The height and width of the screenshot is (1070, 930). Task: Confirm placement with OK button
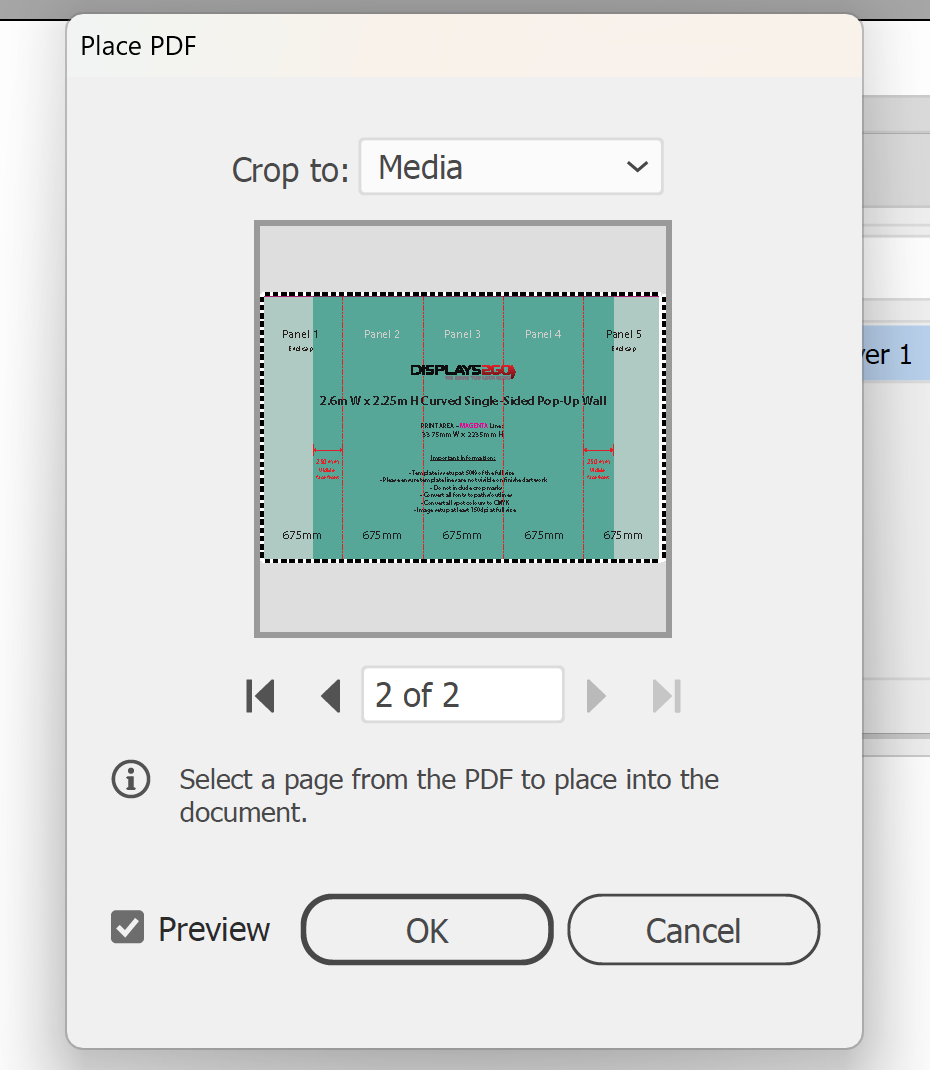coord(427,929)
